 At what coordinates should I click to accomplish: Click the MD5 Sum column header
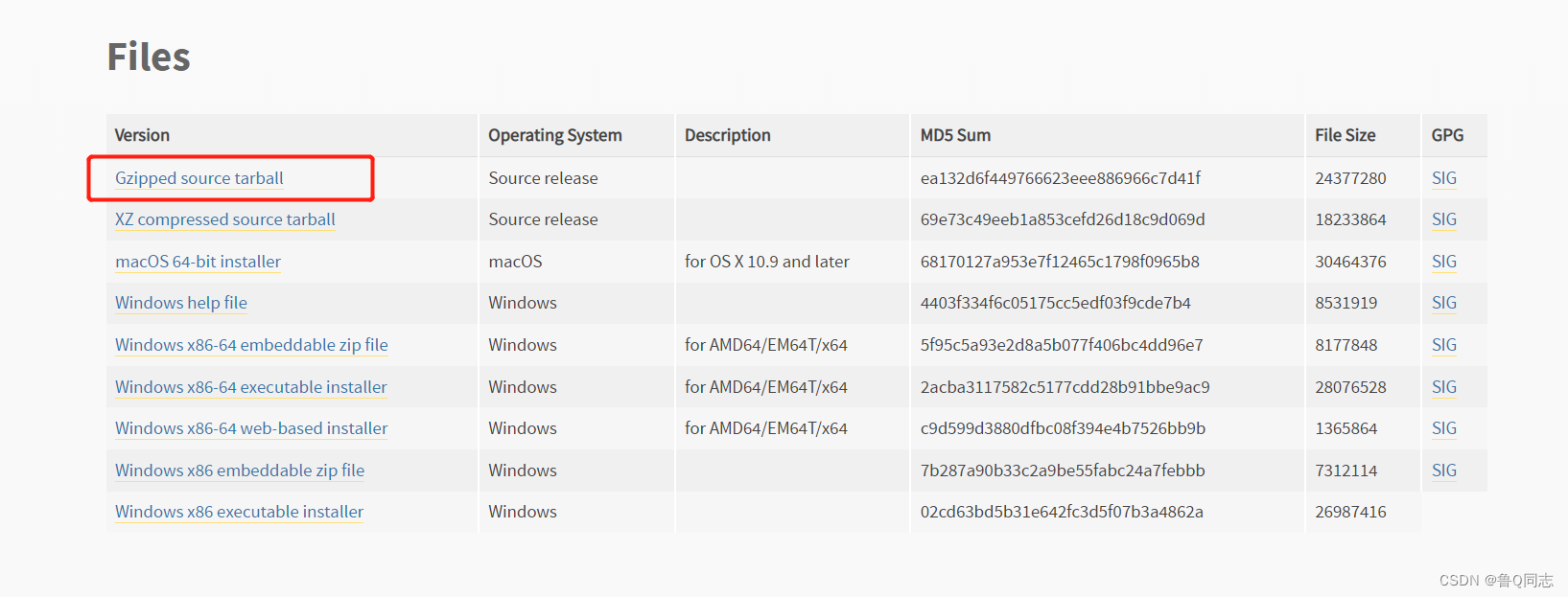pyautogui.click(x=955, y=135)
